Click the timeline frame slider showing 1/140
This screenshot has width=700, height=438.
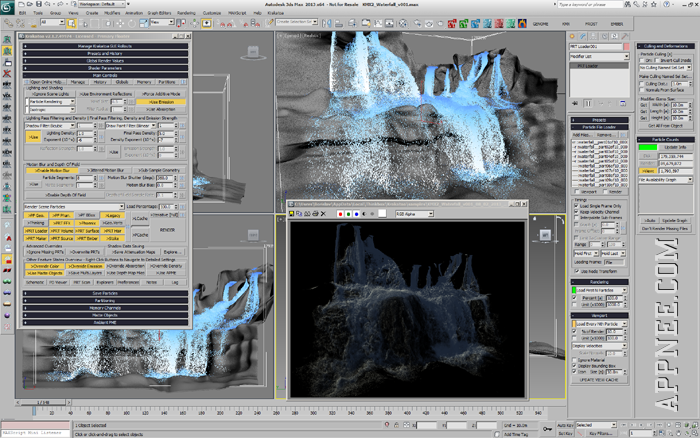pos(43,403)
